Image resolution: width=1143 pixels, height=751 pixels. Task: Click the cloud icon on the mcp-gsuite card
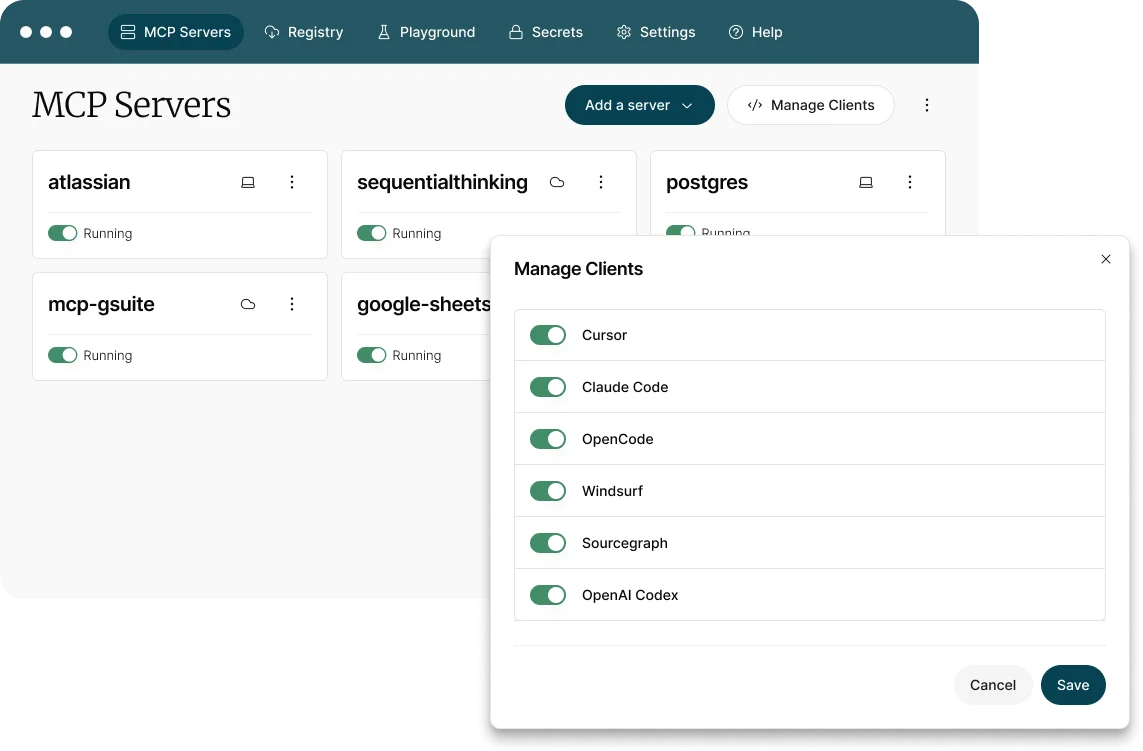point(247,304)
